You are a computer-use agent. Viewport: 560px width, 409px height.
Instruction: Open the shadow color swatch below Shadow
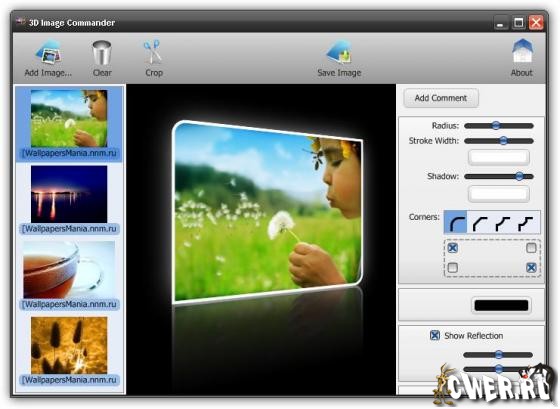tap(499, 194)
